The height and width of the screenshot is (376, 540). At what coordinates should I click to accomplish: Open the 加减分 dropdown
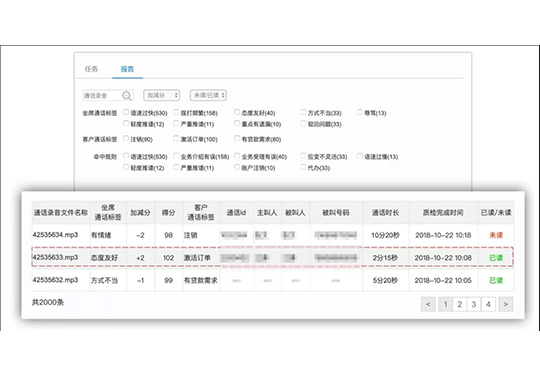(x=162, y=95)
